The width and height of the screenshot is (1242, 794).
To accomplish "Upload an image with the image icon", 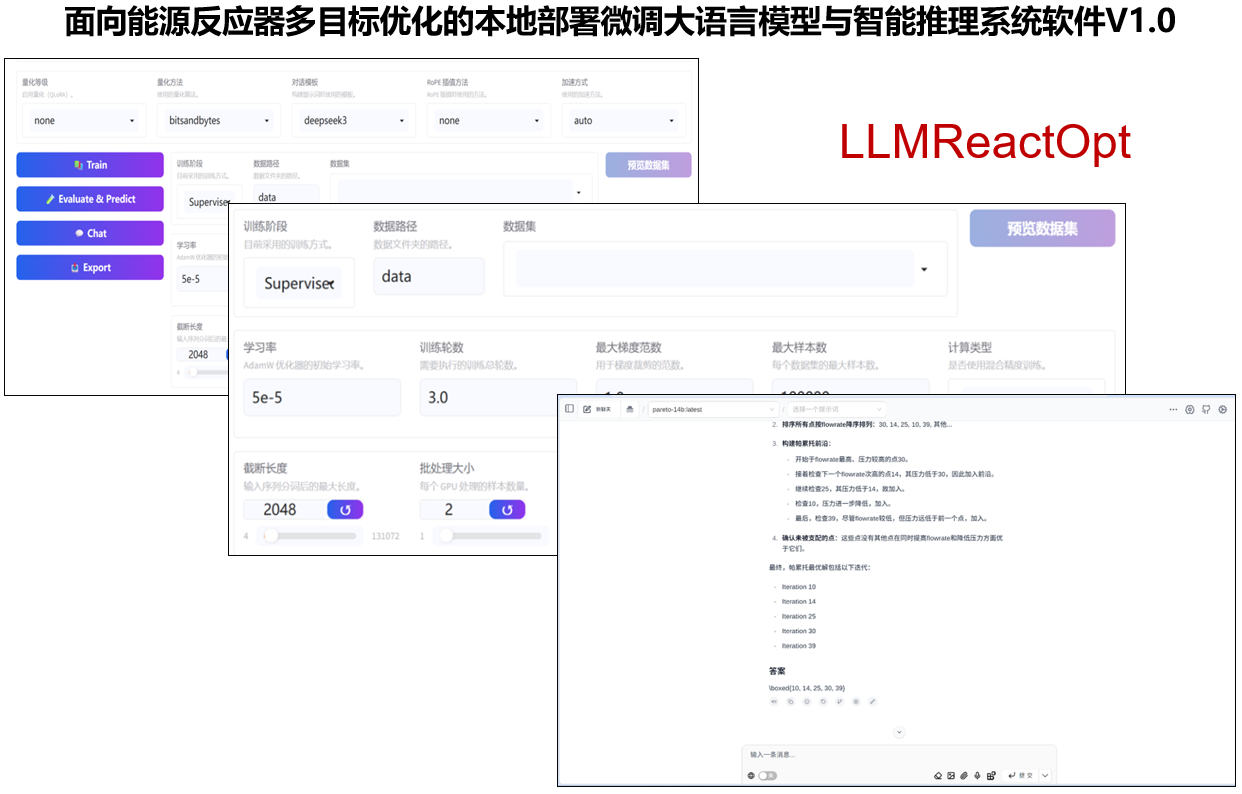I will (x=951, y=775).
